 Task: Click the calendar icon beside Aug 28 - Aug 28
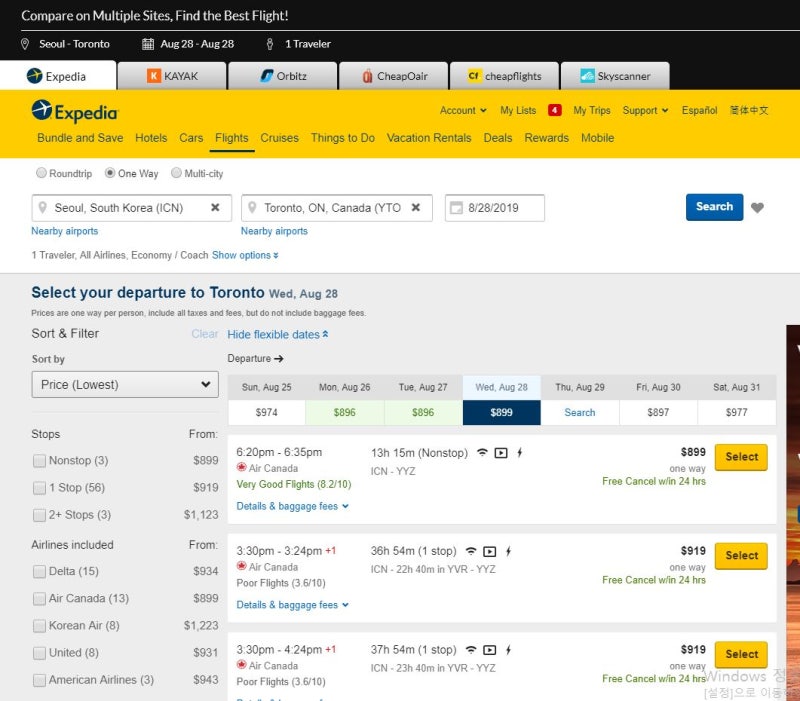(x=148, y=44)
